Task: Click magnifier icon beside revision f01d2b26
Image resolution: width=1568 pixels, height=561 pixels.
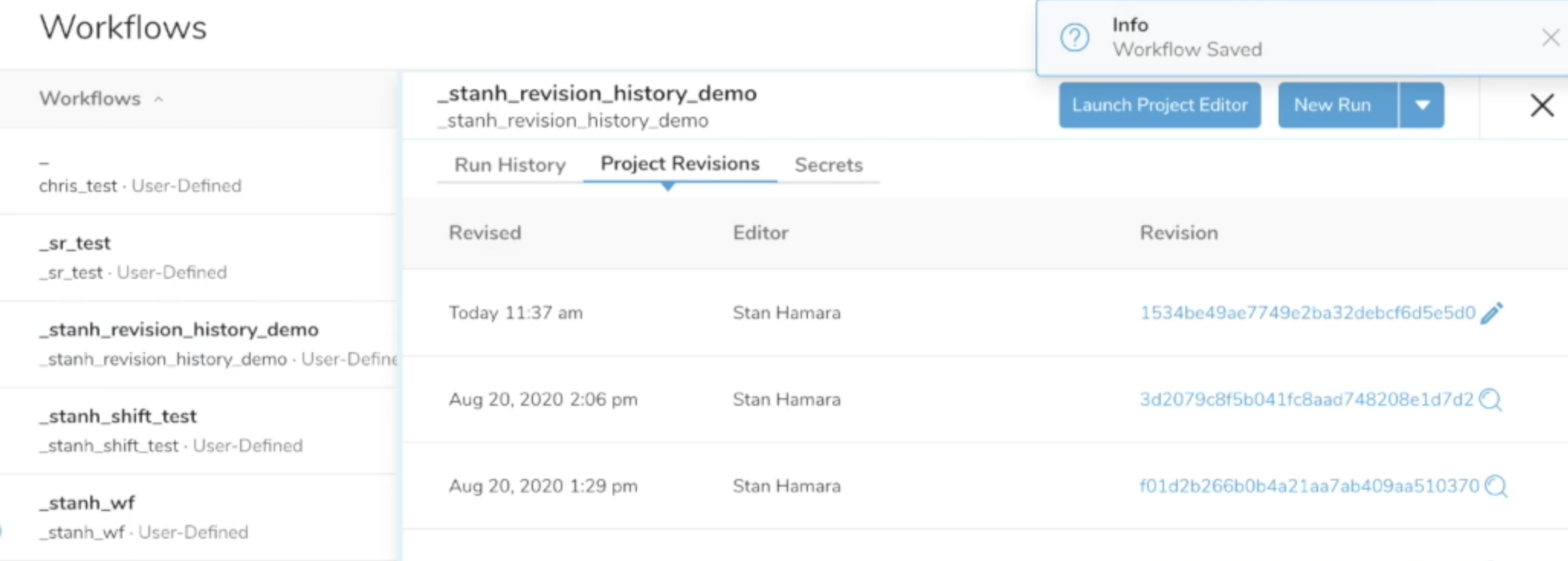Action: [1495, 486]
